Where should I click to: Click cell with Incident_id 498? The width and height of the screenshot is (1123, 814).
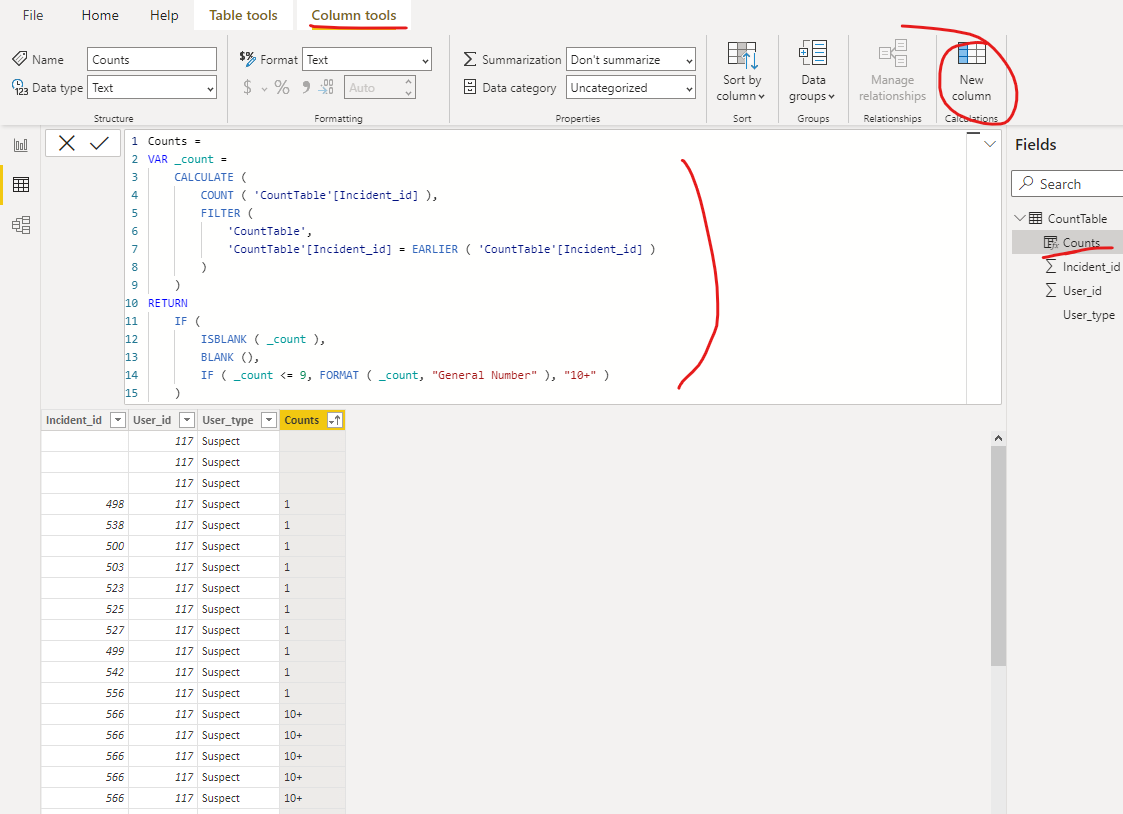coord(85,504)
